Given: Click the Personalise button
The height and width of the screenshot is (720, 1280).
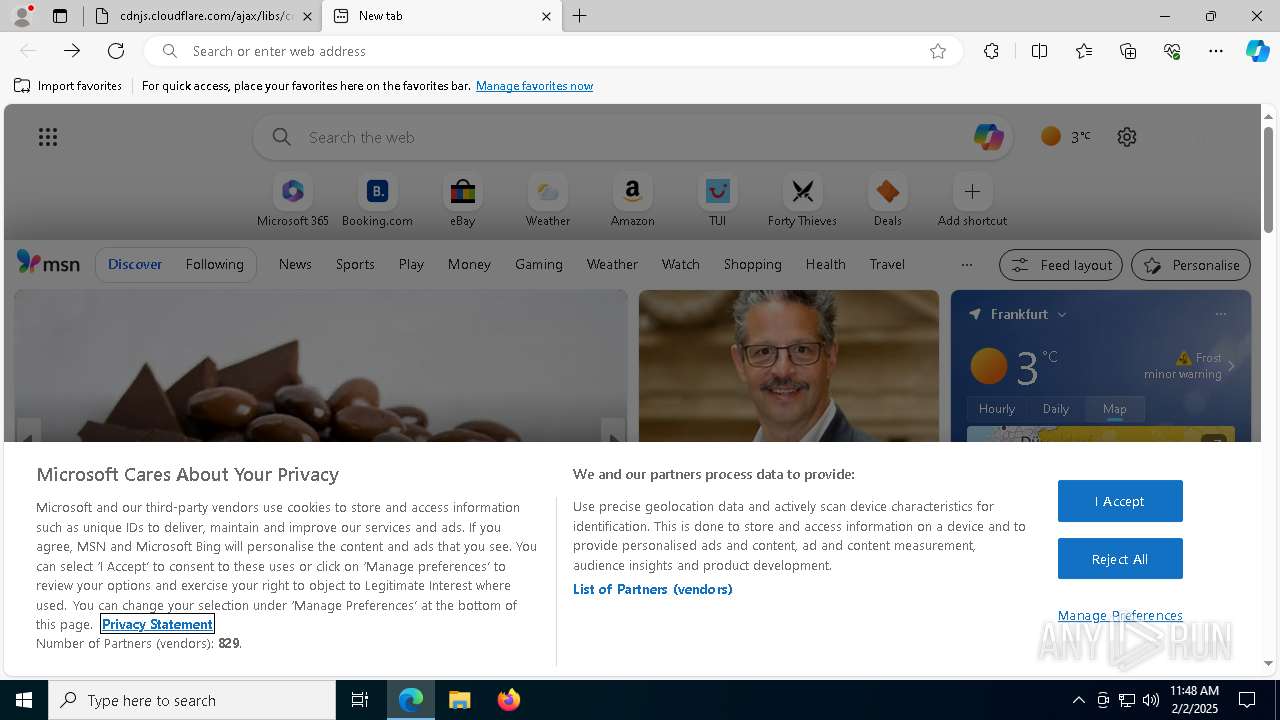Looking at the screenshot, I should [x=1190, y=265].
